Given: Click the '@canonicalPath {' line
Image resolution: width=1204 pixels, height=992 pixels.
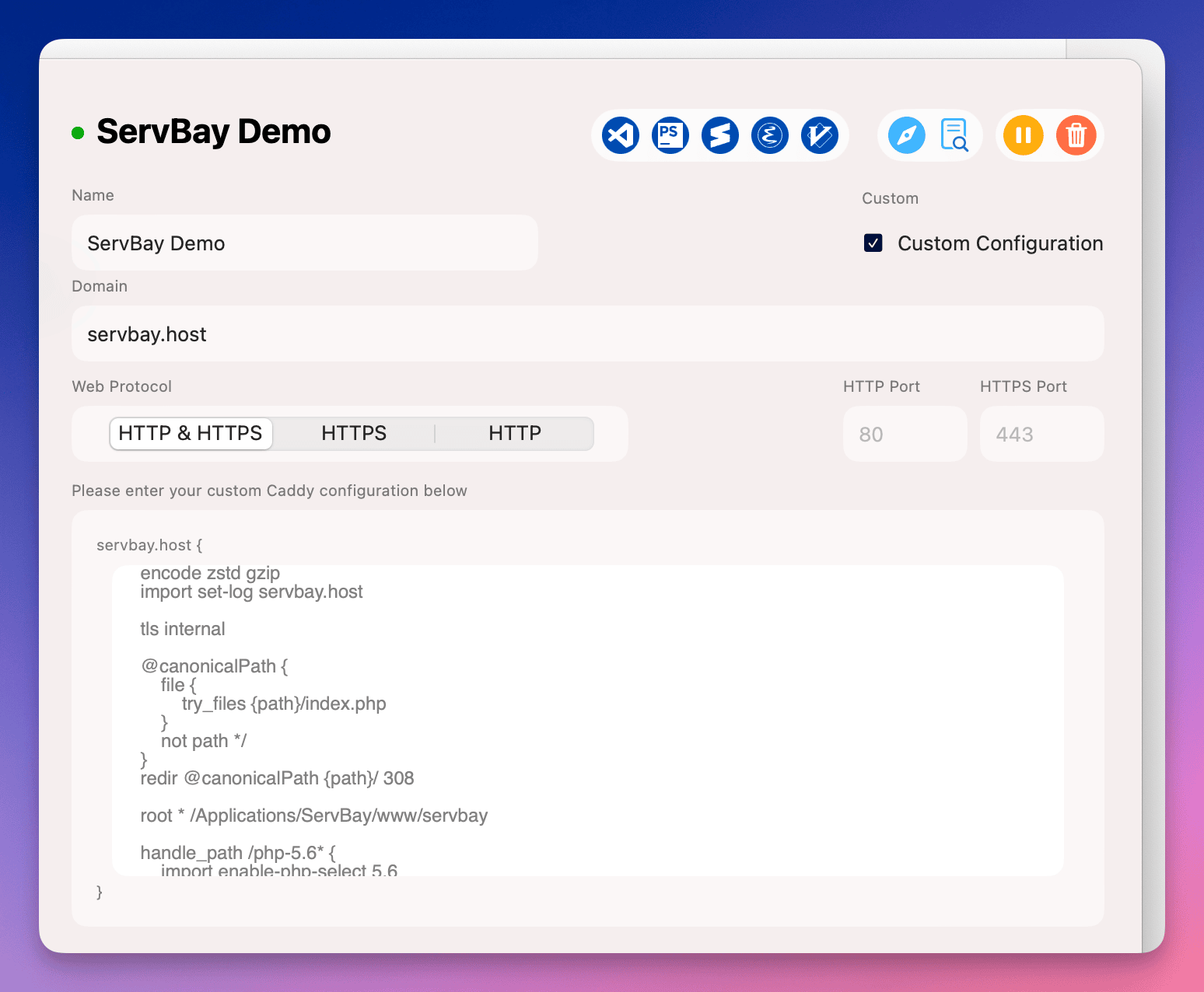Looking at the screenshot, I should (215, 666).
